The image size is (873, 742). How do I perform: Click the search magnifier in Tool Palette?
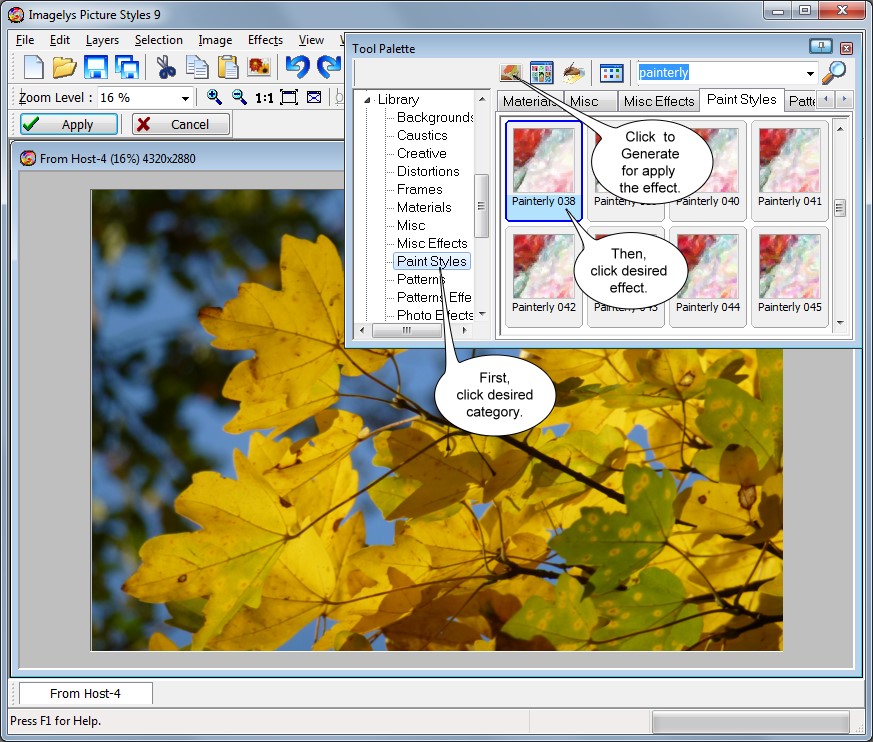coord(834,72)
